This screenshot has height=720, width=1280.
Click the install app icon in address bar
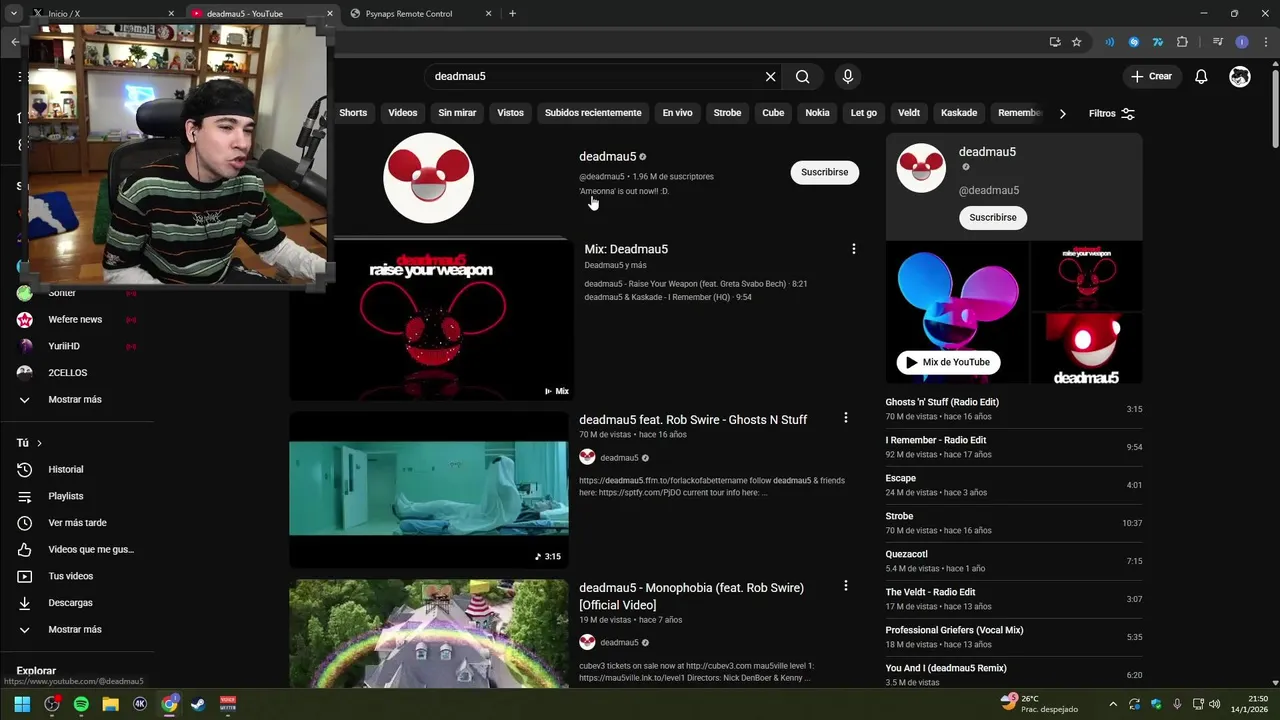(1055, 42)
